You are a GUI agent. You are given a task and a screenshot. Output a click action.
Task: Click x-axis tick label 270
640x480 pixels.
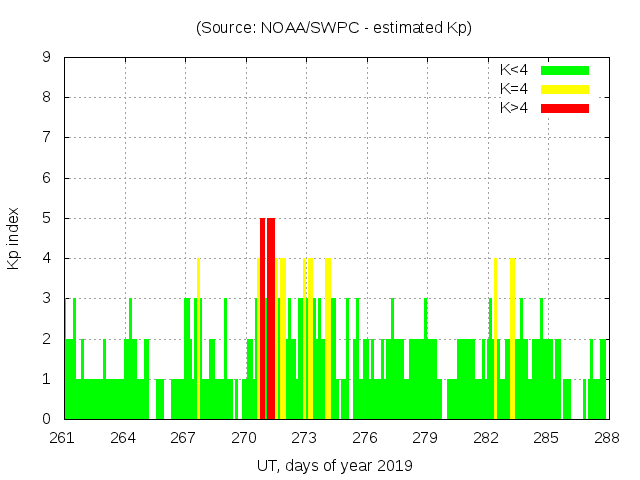(245, 438)
